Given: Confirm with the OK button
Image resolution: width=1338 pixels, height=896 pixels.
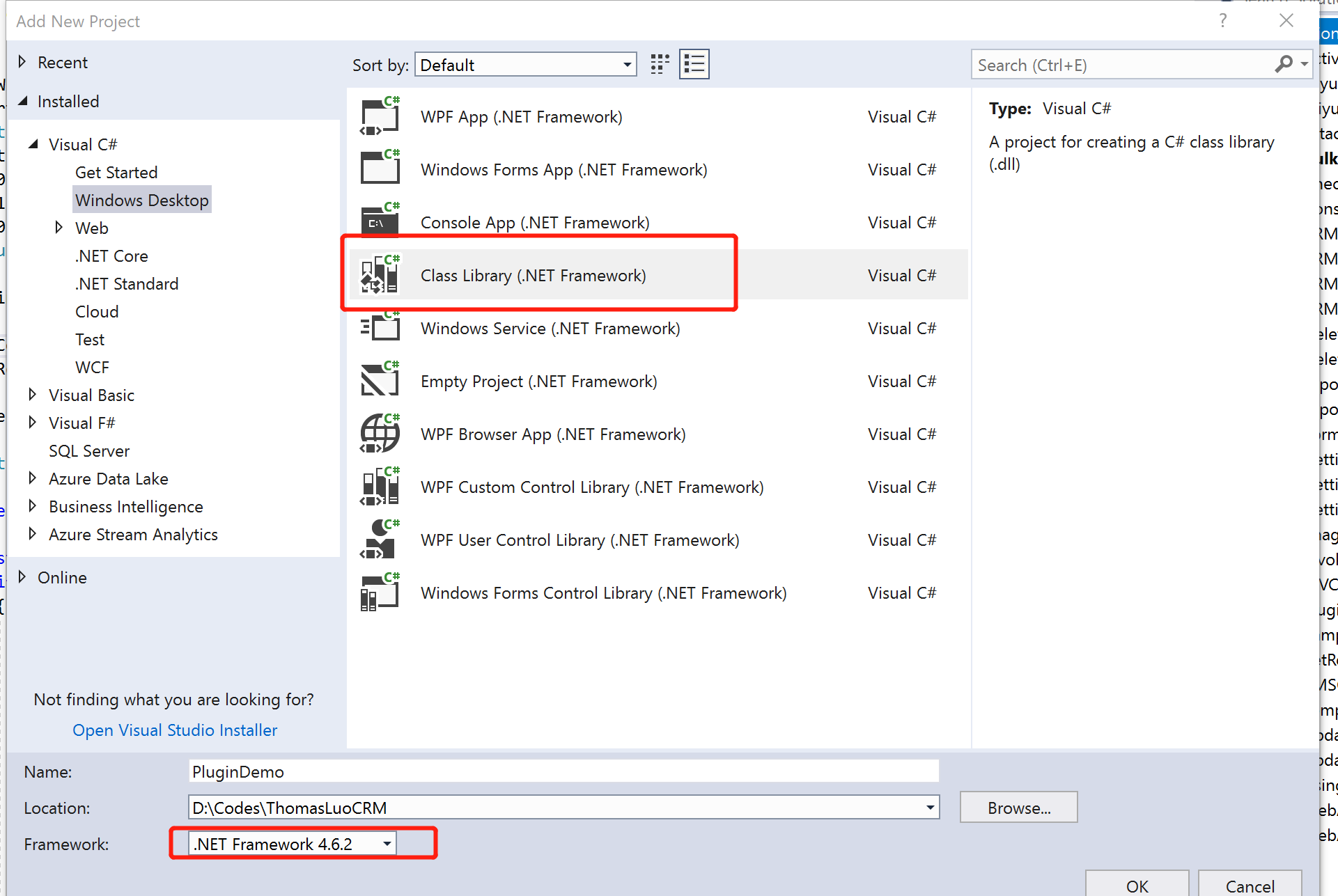Looking at the screenshot, I should [x=1137, y=884].
